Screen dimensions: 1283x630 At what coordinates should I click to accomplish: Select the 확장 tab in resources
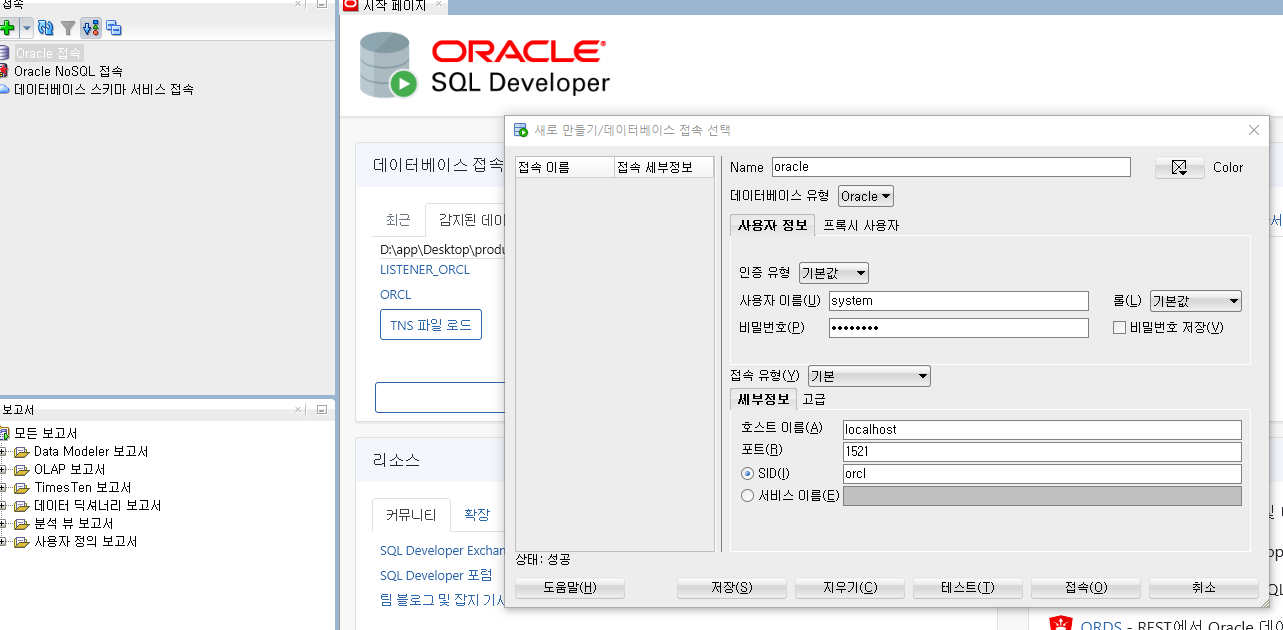[477, 515]
